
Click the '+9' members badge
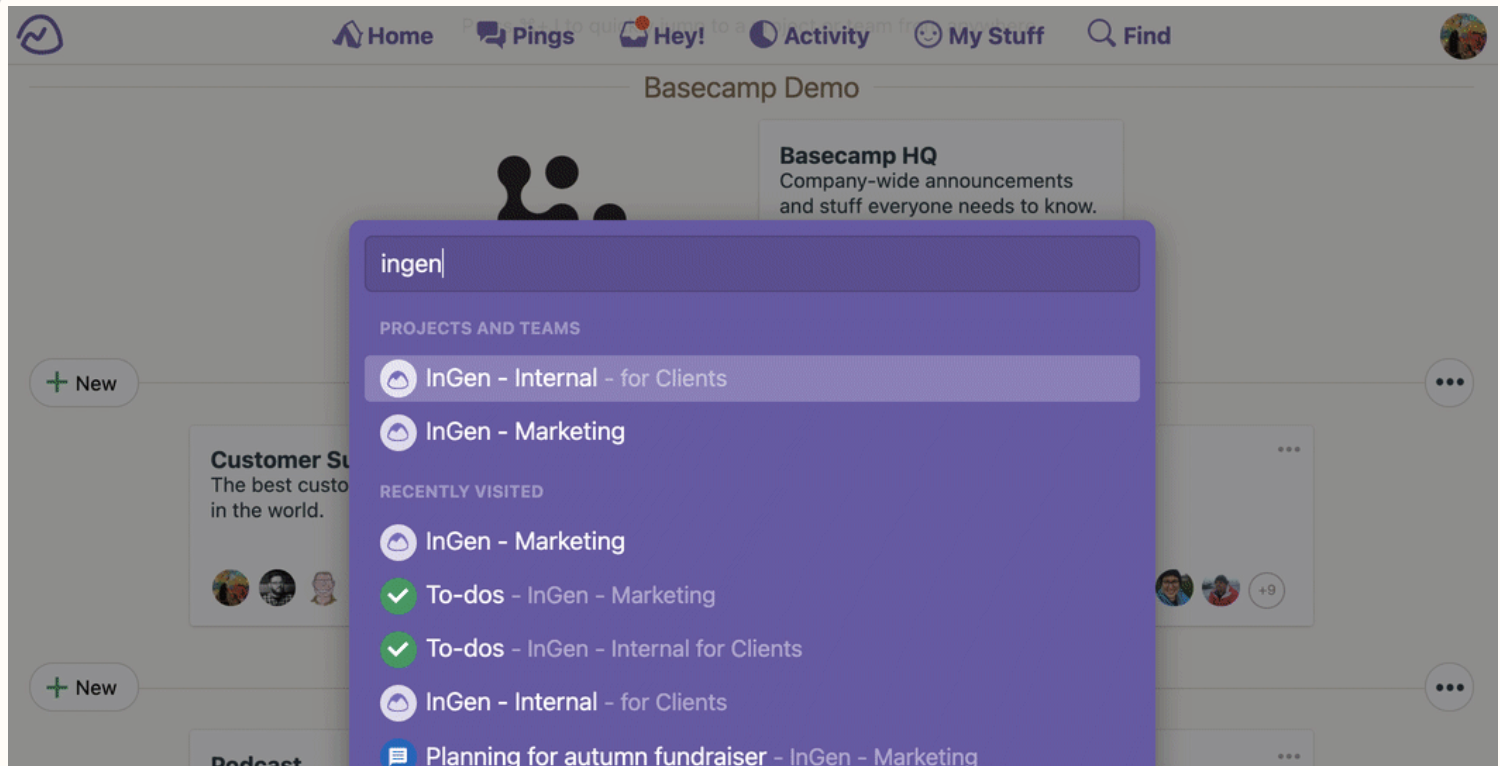(1267, 590)
